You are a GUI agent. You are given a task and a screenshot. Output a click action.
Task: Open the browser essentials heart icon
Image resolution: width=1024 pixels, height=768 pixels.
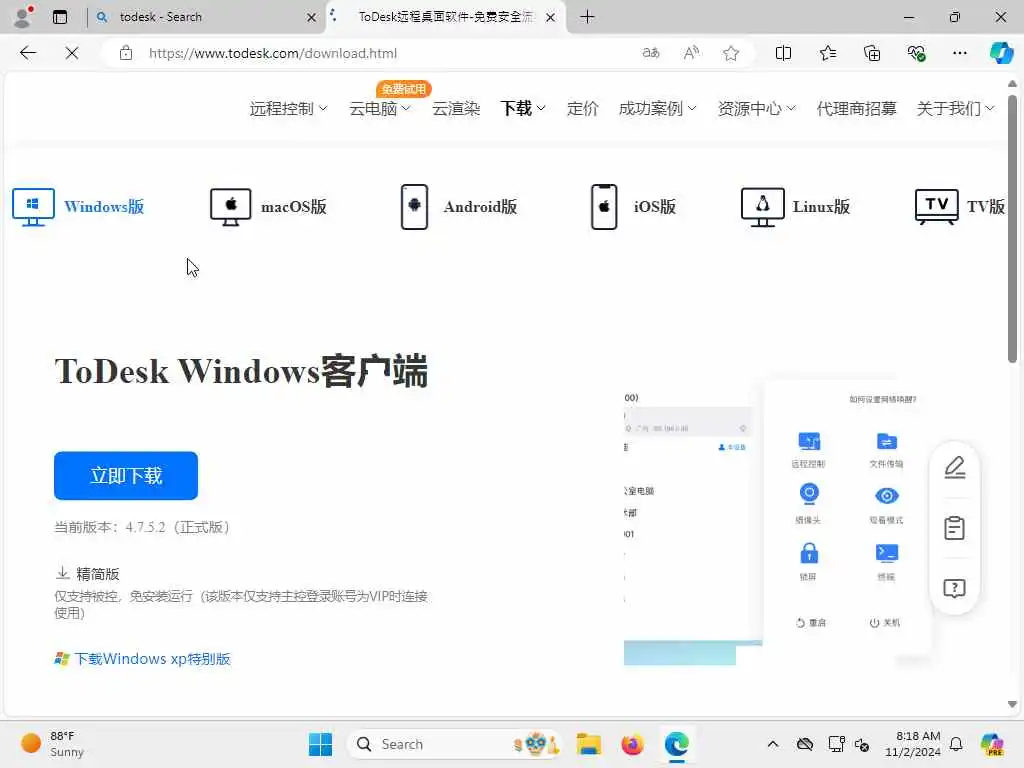pos(916,53)
